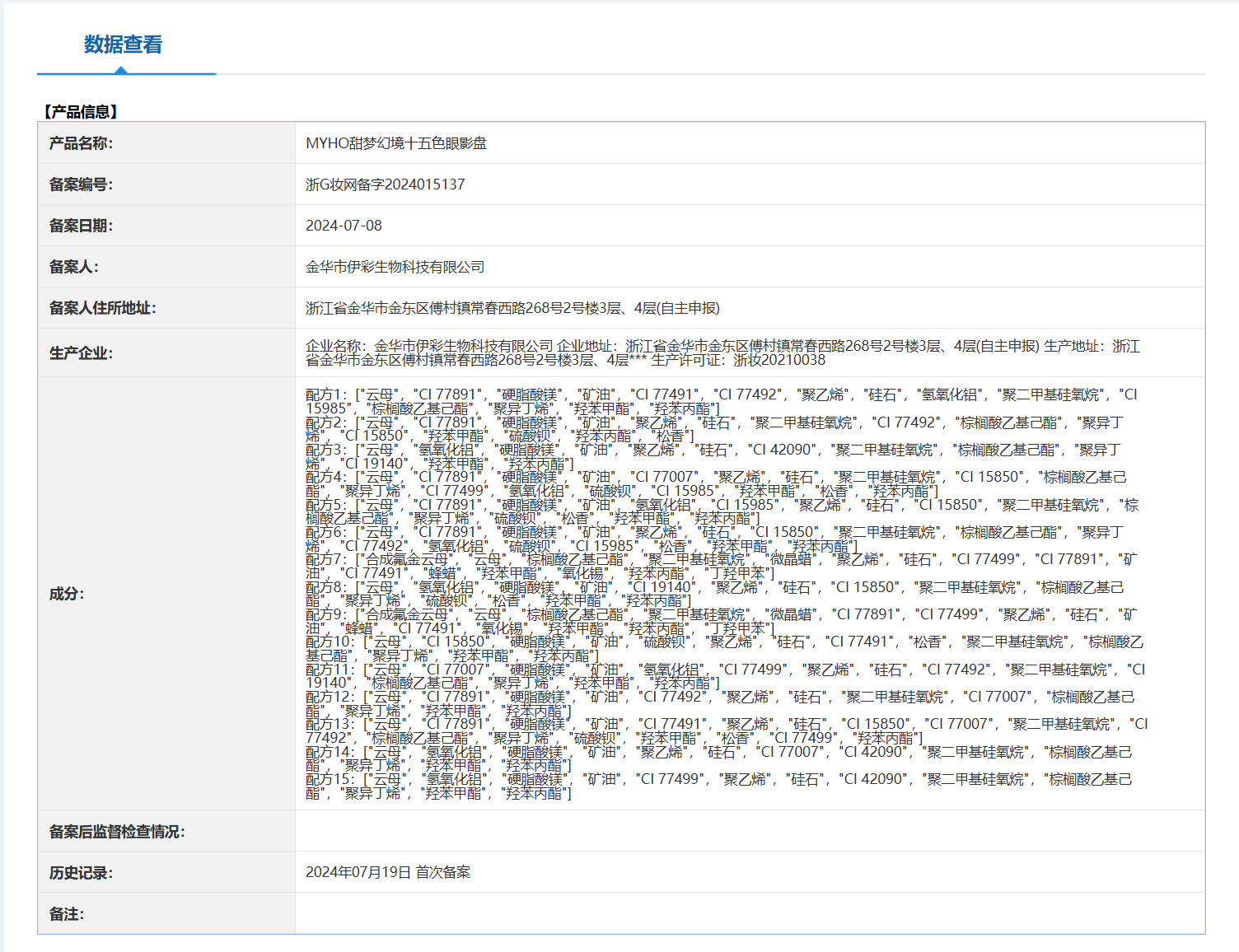1239x952 pixels.
Task: Select the 备案人 row label
Action: [x=72, y=267]
